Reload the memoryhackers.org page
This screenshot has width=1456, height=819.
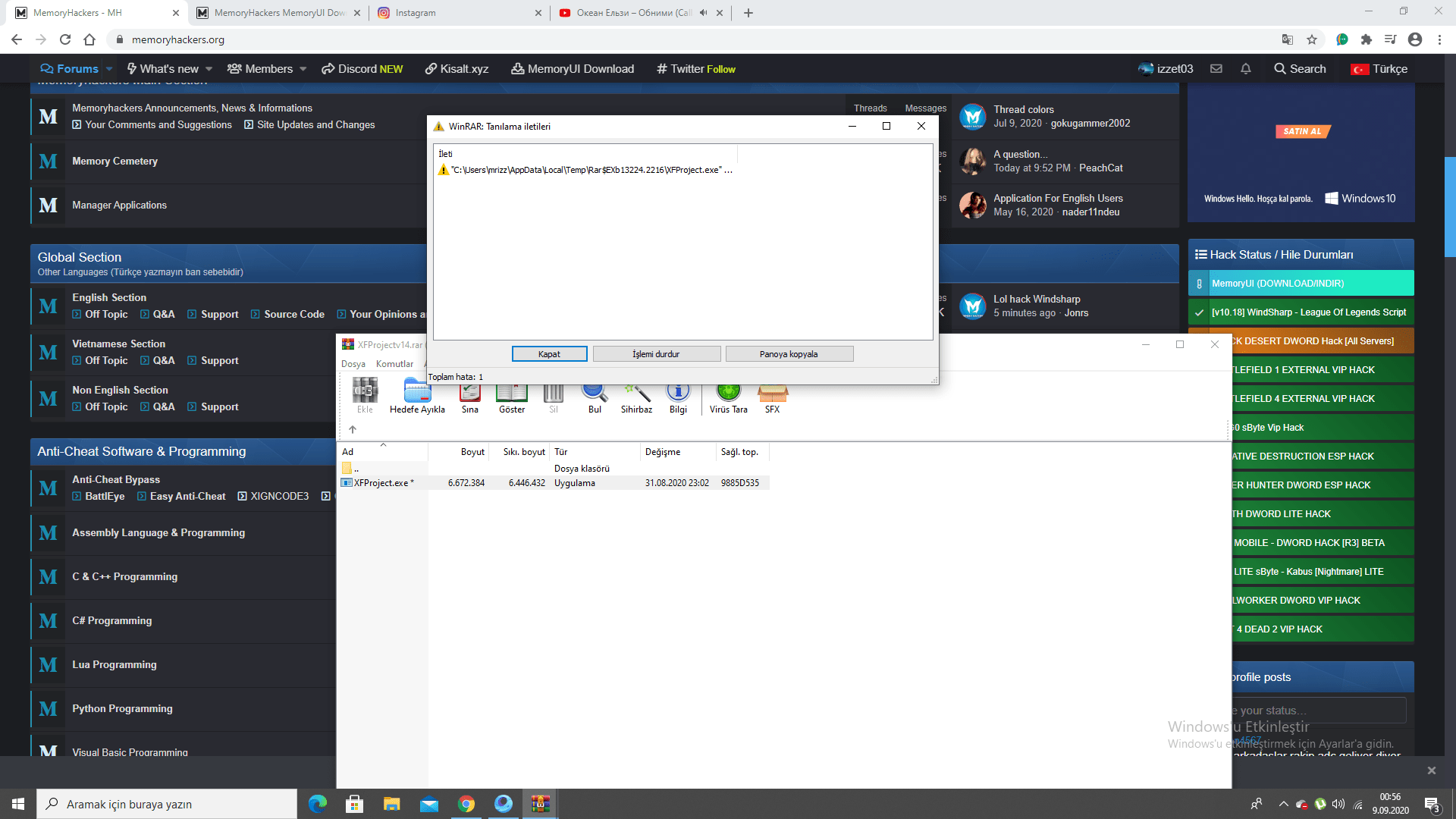65,39
